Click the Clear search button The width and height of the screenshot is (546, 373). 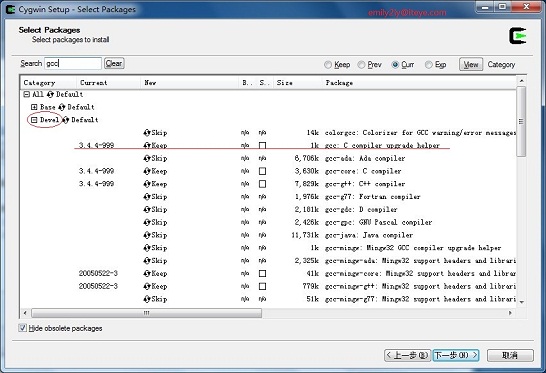[x=114, y=63]
